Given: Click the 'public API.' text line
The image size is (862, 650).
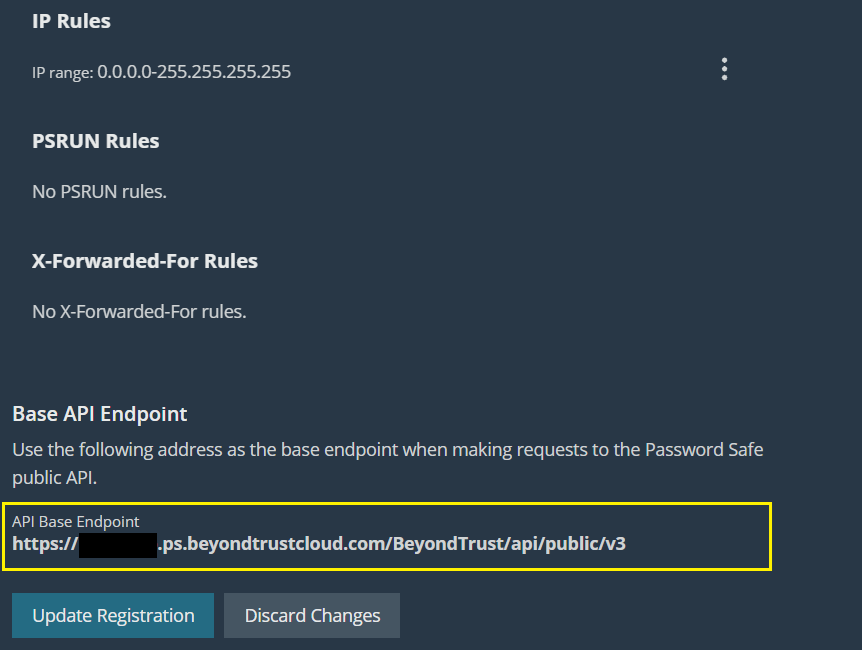Looking at the screenshot, I should (54, 479).
